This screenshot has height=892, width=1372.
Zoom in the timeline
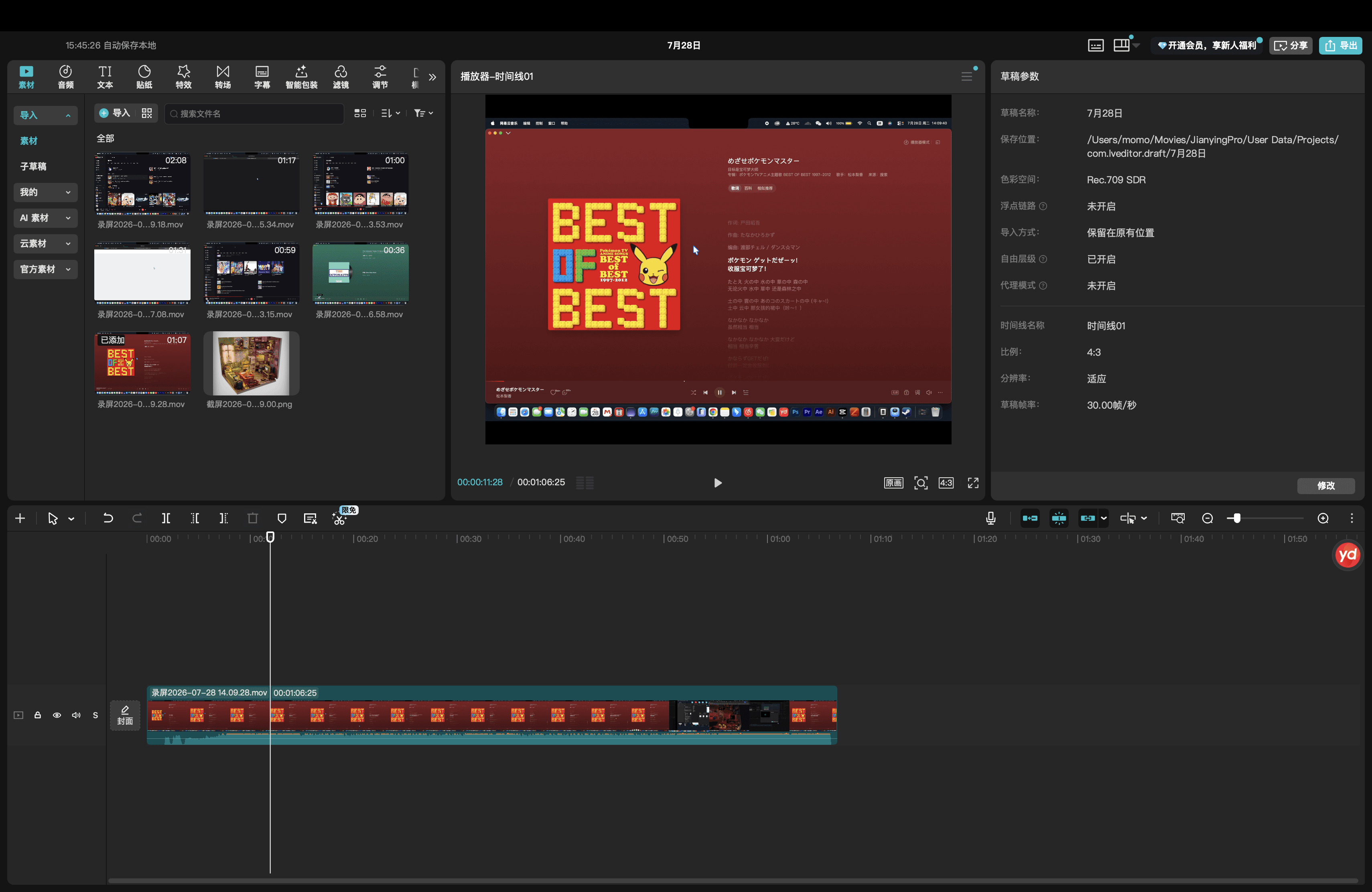point(1323,519)
